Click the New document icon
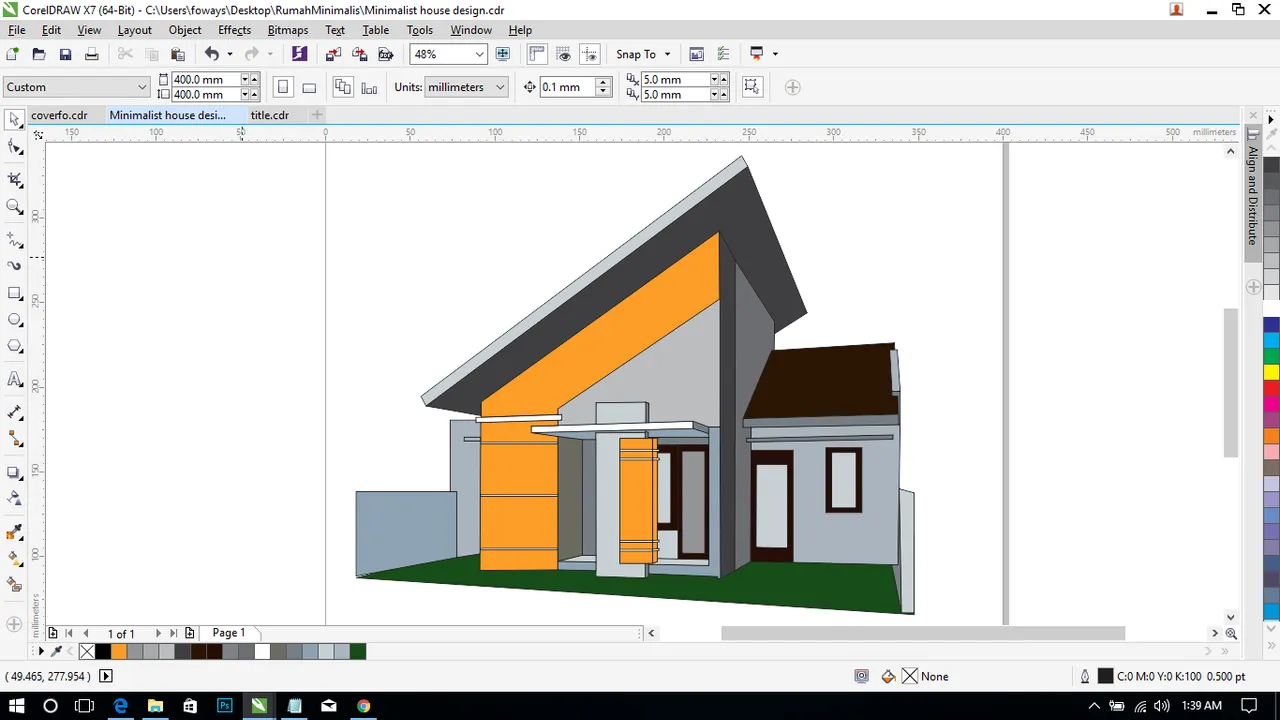 coord(13,54)
